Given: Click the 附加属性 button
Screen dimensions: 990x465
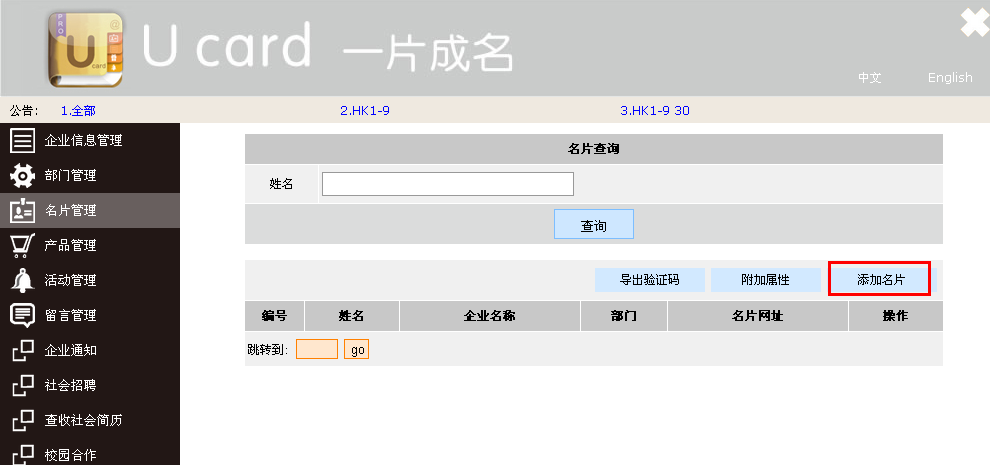Looking at the screenshot, I should pyautogui.click(x=765, y=280).
